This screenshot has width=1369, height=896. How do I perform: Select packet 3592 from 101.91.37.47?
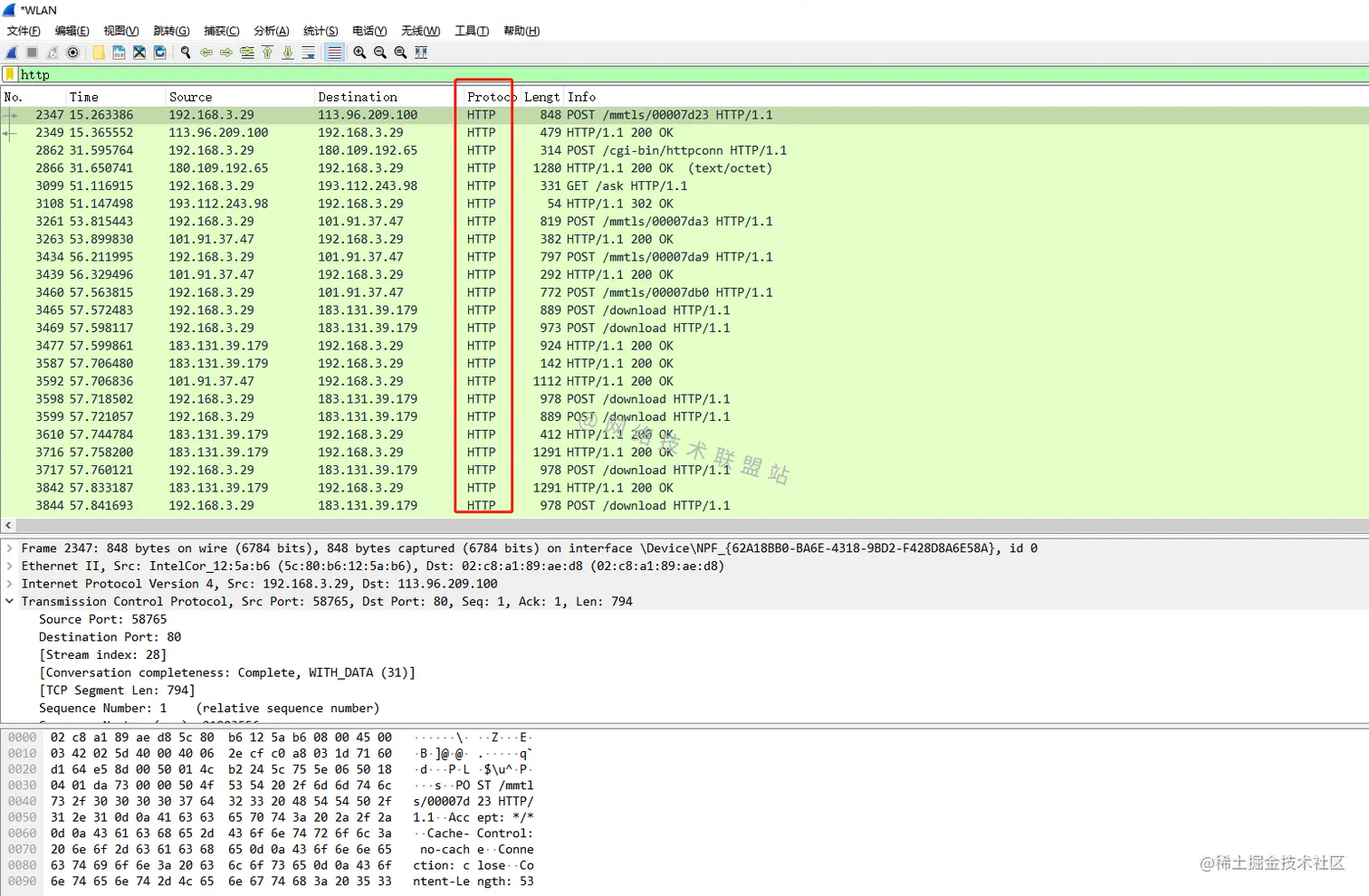point(684,381)
